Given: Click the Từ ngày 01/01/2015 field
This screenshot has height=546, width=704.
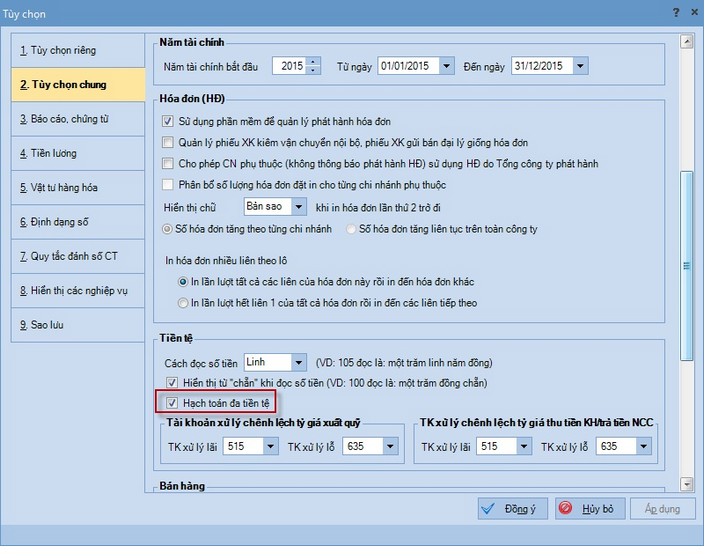Looking at the screenshot, I should (x=408, y=66).
